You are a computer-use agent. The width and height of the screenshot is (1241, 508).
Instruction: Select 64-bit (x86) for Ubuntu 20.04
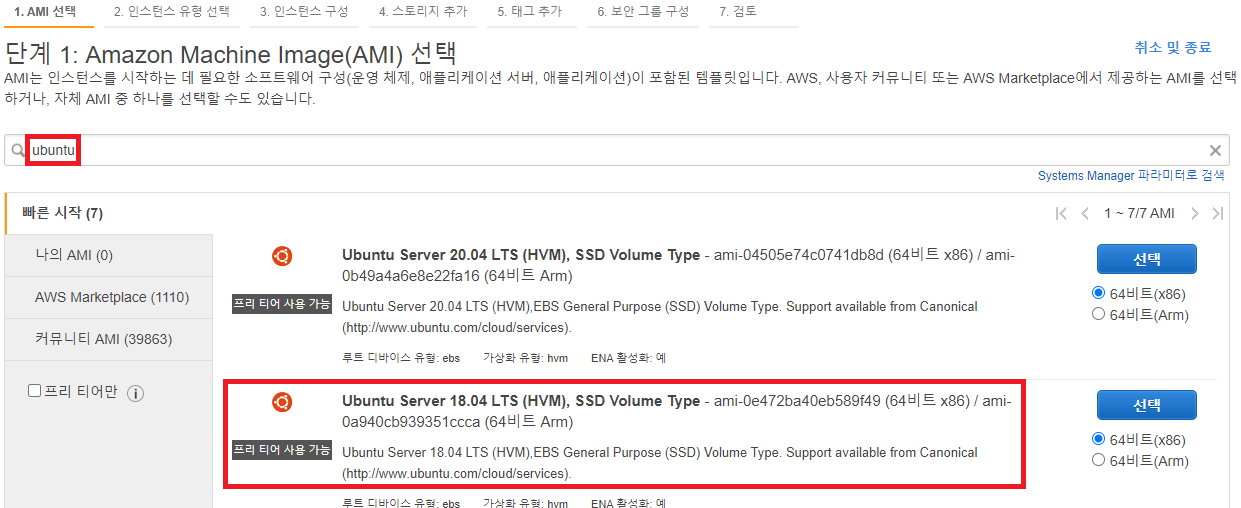tap(1099, 293)
